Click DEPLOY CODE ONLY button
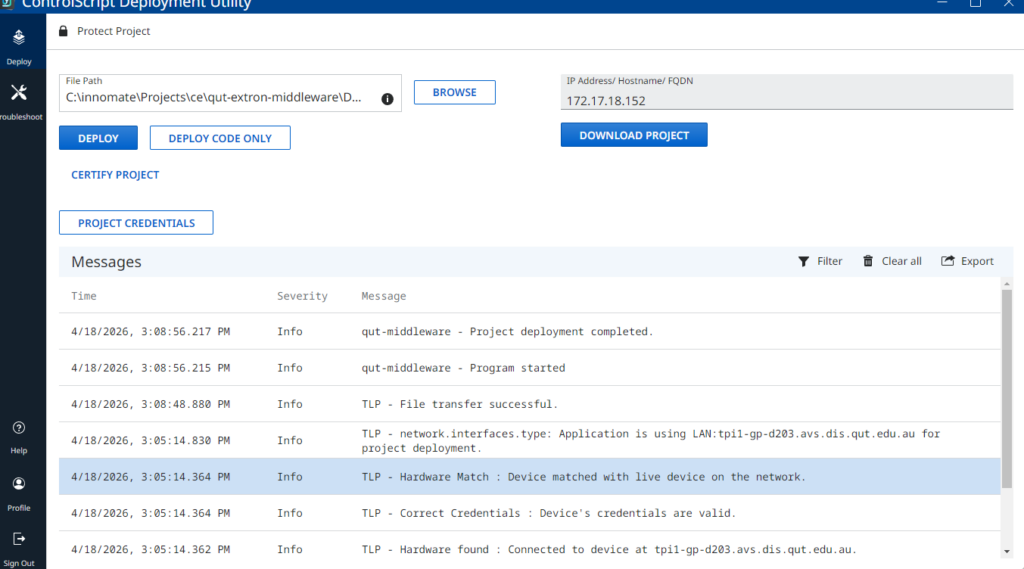 (220, 138)
